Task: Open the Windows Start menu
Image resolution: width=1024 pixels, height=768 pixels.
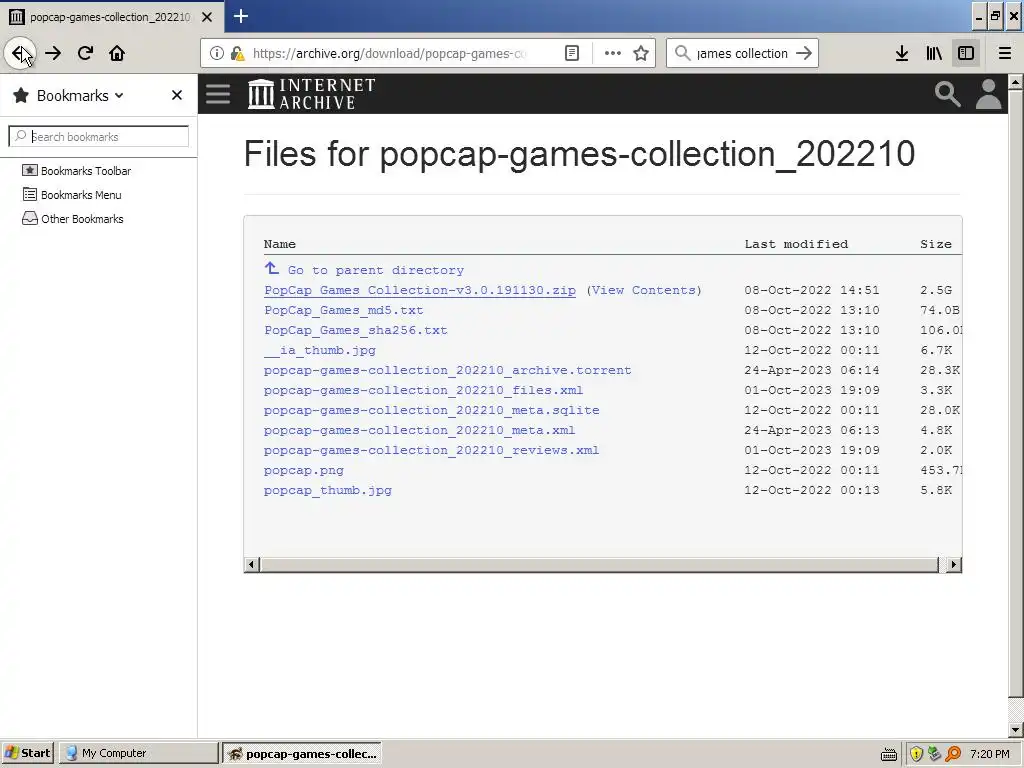Action: (28, 753)
